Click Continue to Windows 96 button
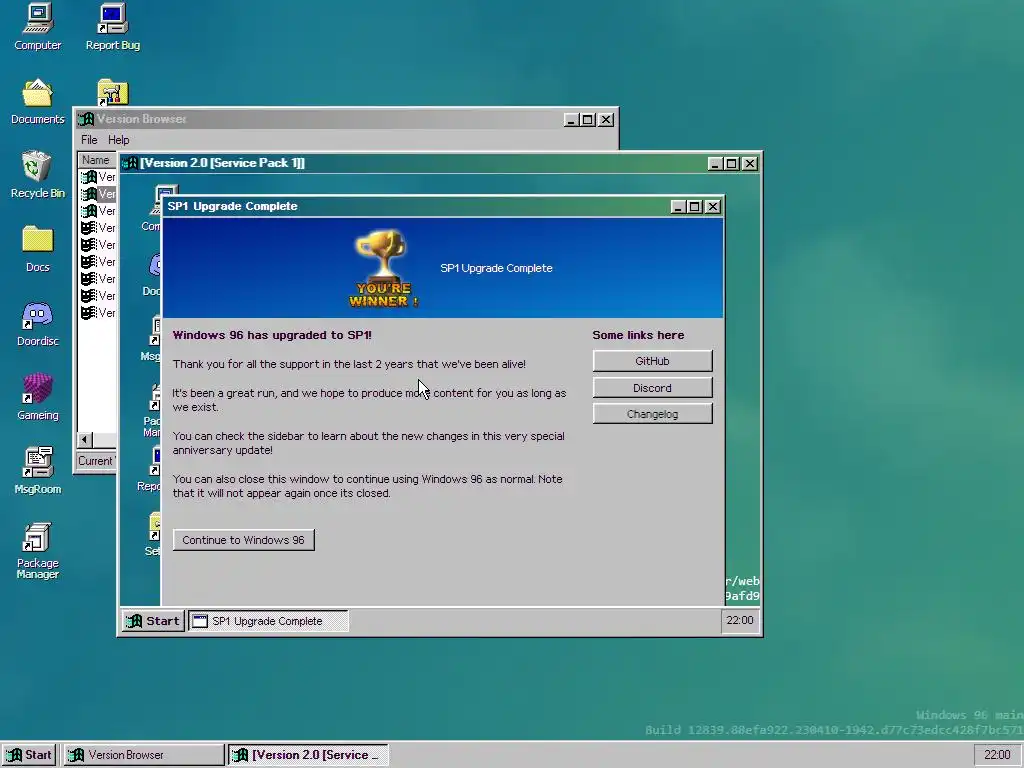The image size is (1024, 768). click(244, 540)
